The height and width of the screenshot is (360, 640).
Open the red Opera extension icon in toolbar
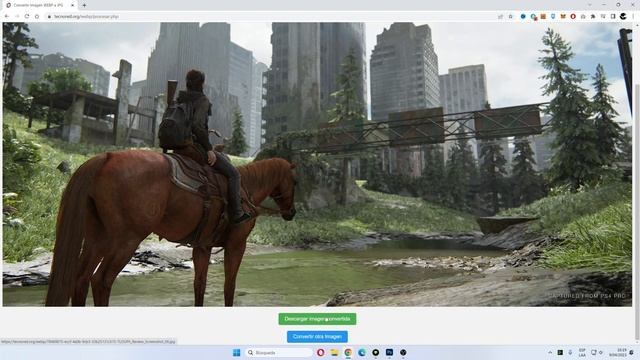[x=573, y=16]
